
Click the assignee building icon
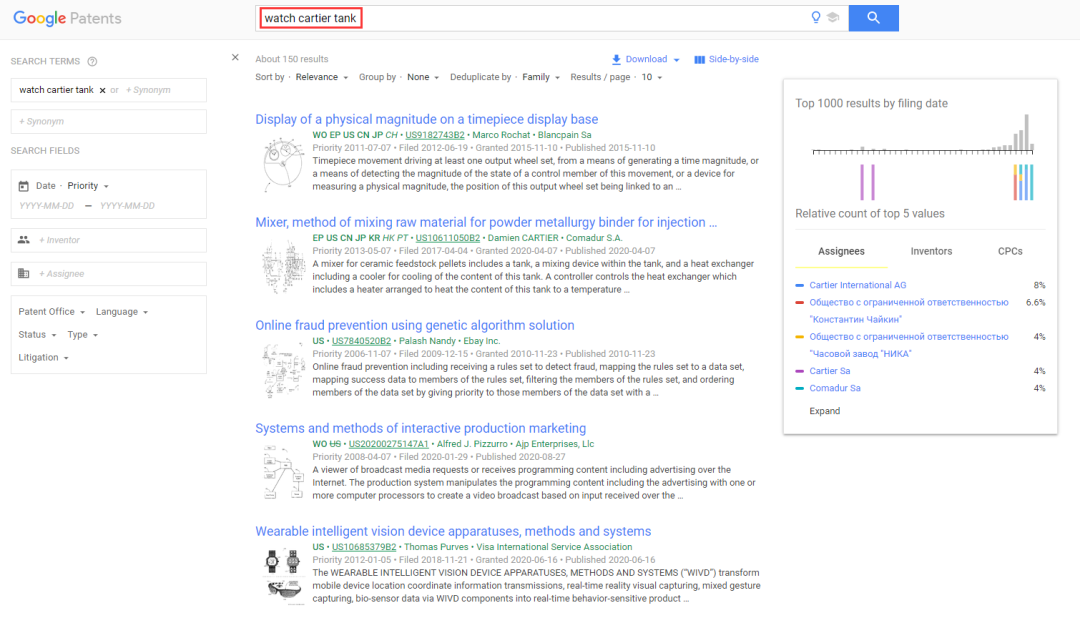(23, 274)
